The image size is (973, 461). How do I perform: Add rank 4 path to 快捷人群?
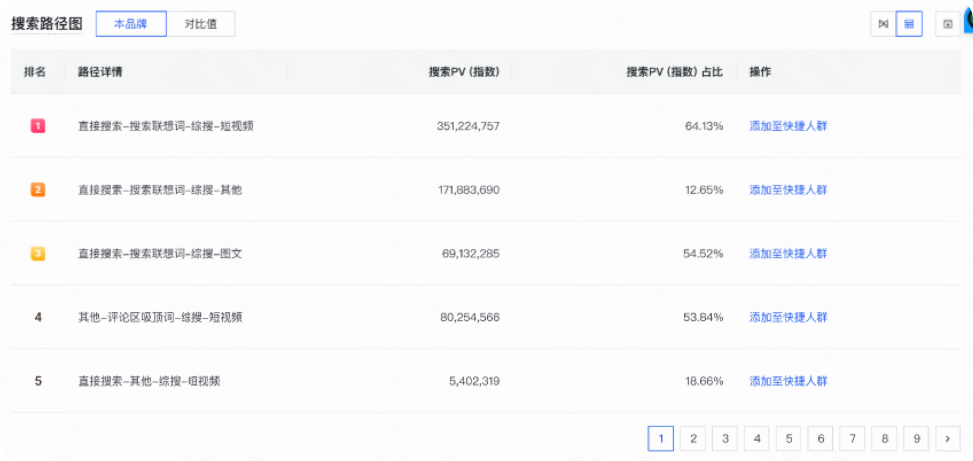[x=788, y=317]
